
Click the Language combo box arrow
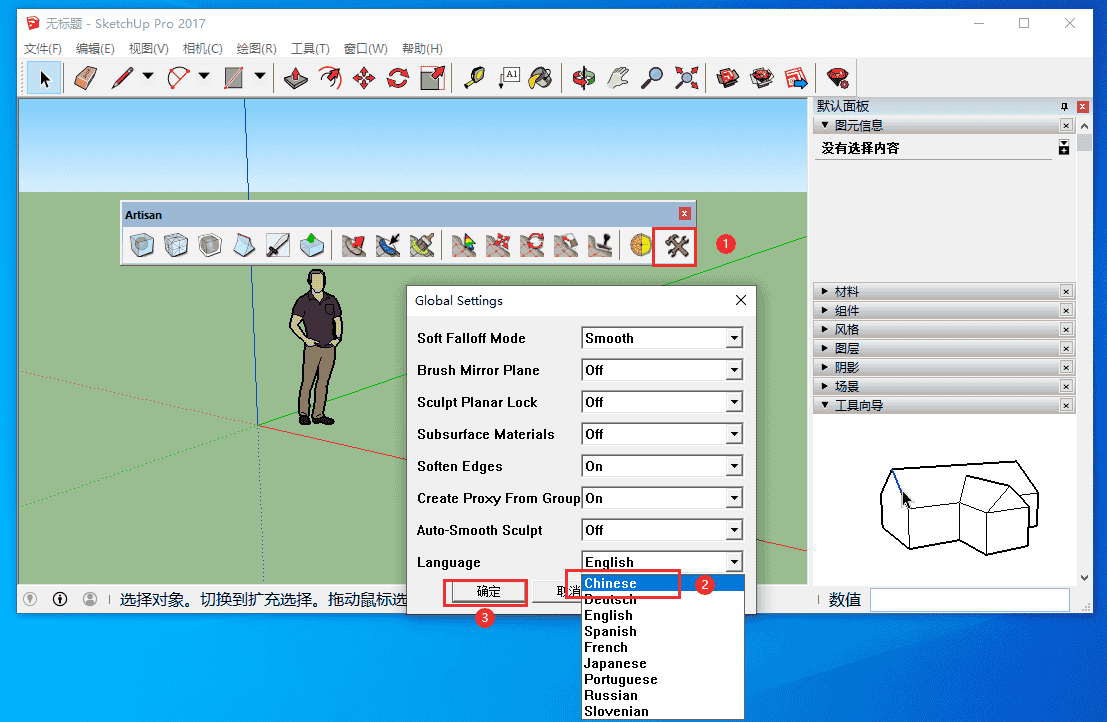coord(734,562)
